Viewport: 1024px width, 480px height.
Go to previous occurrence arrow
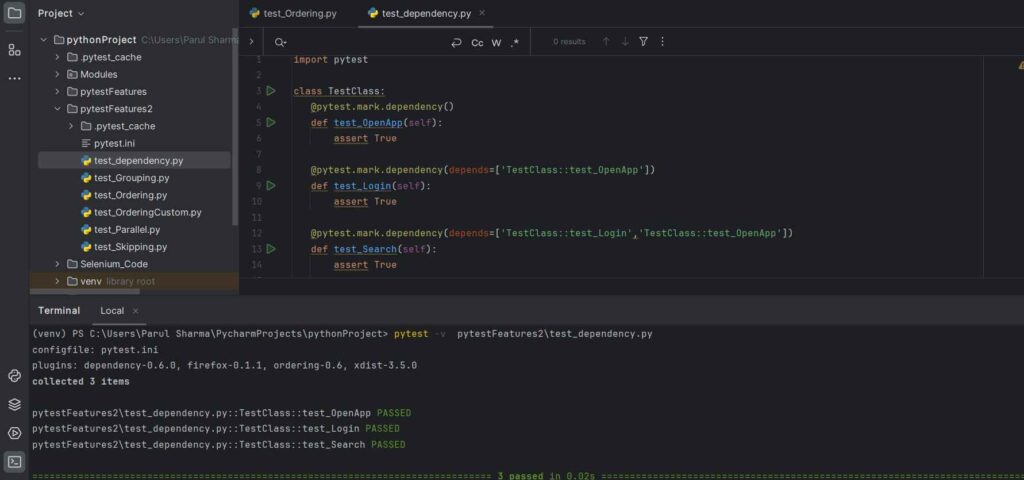[x=606, y=42]
